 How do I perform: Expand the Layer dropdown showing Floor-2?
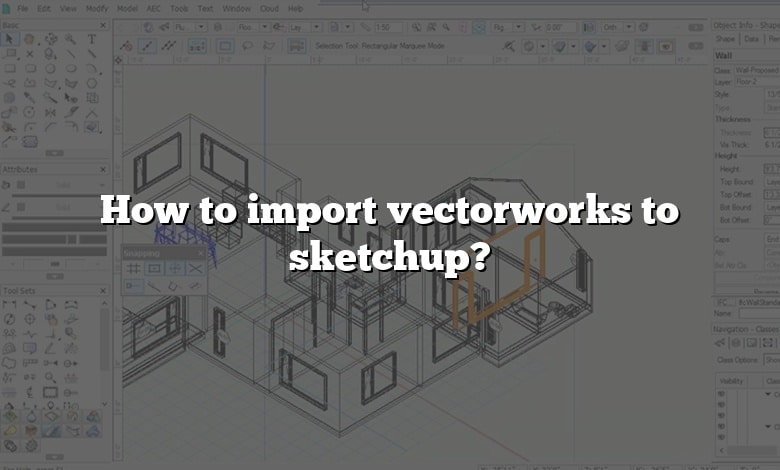click(755, 81)
